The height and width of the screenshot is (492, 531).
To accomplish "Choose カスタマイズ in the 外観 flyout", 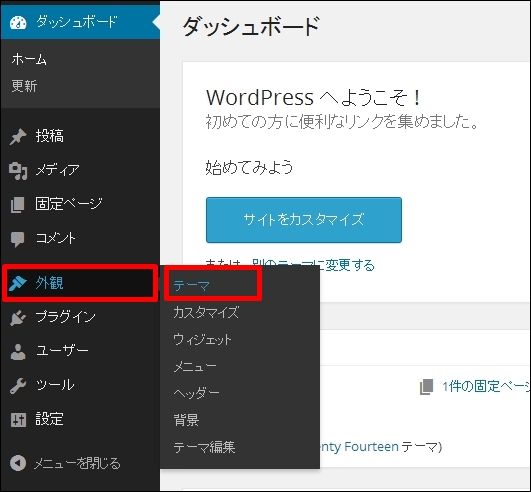I will coord(206,312).
